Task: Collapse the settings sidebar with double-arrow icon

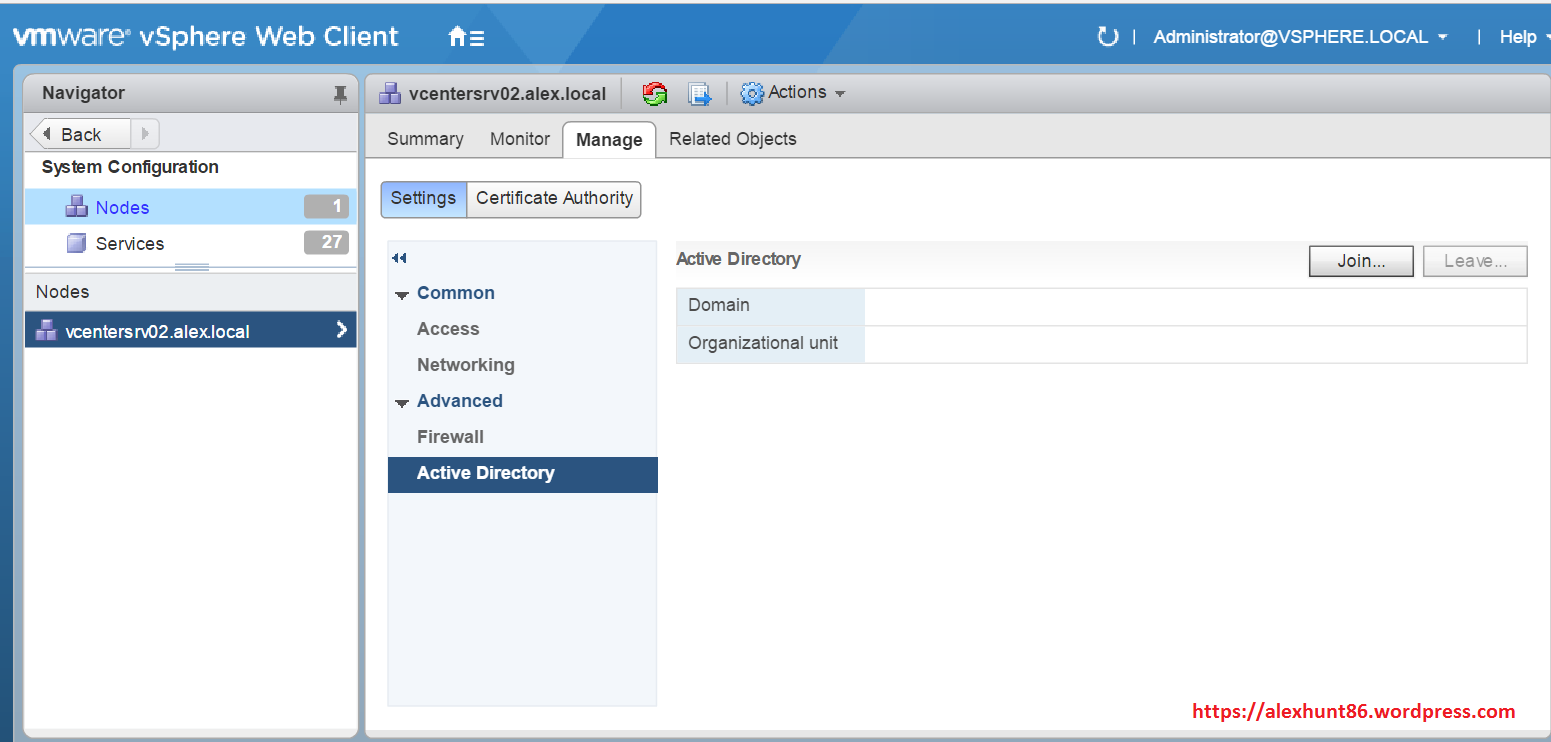Action: [400, 258]
